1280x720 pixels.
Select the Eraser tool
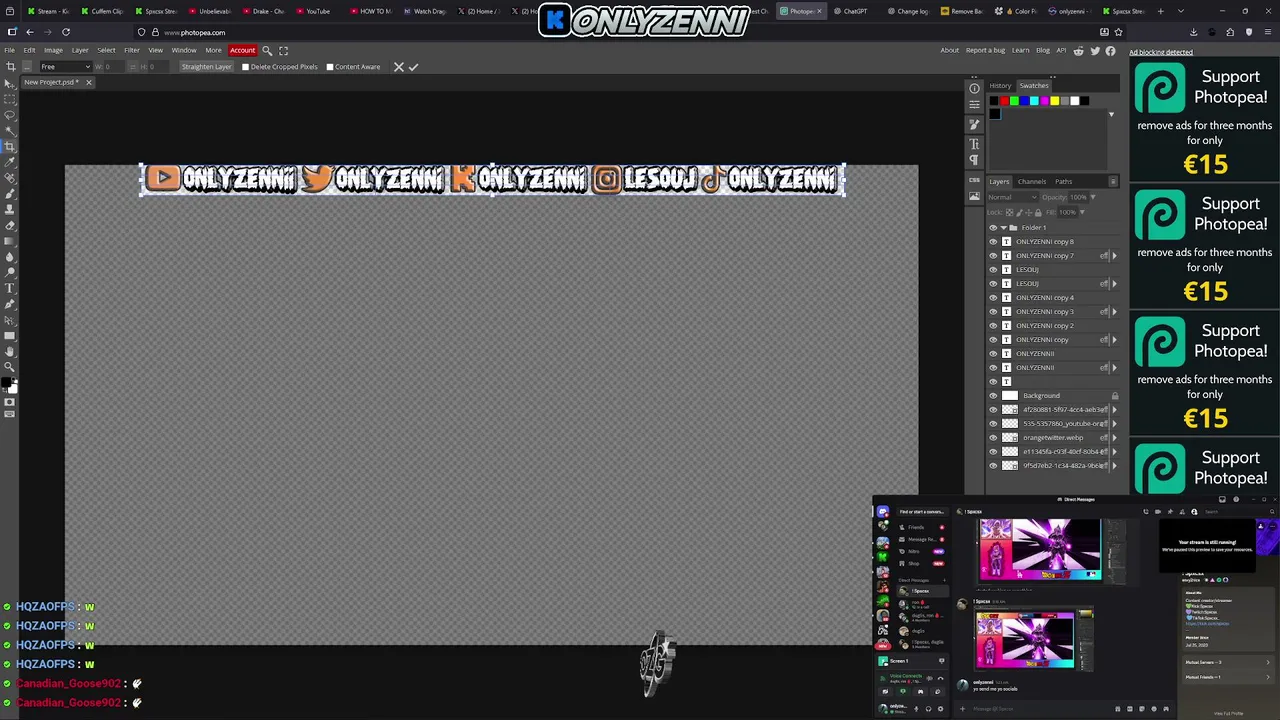pyautogui.click(x=10, y=225)
